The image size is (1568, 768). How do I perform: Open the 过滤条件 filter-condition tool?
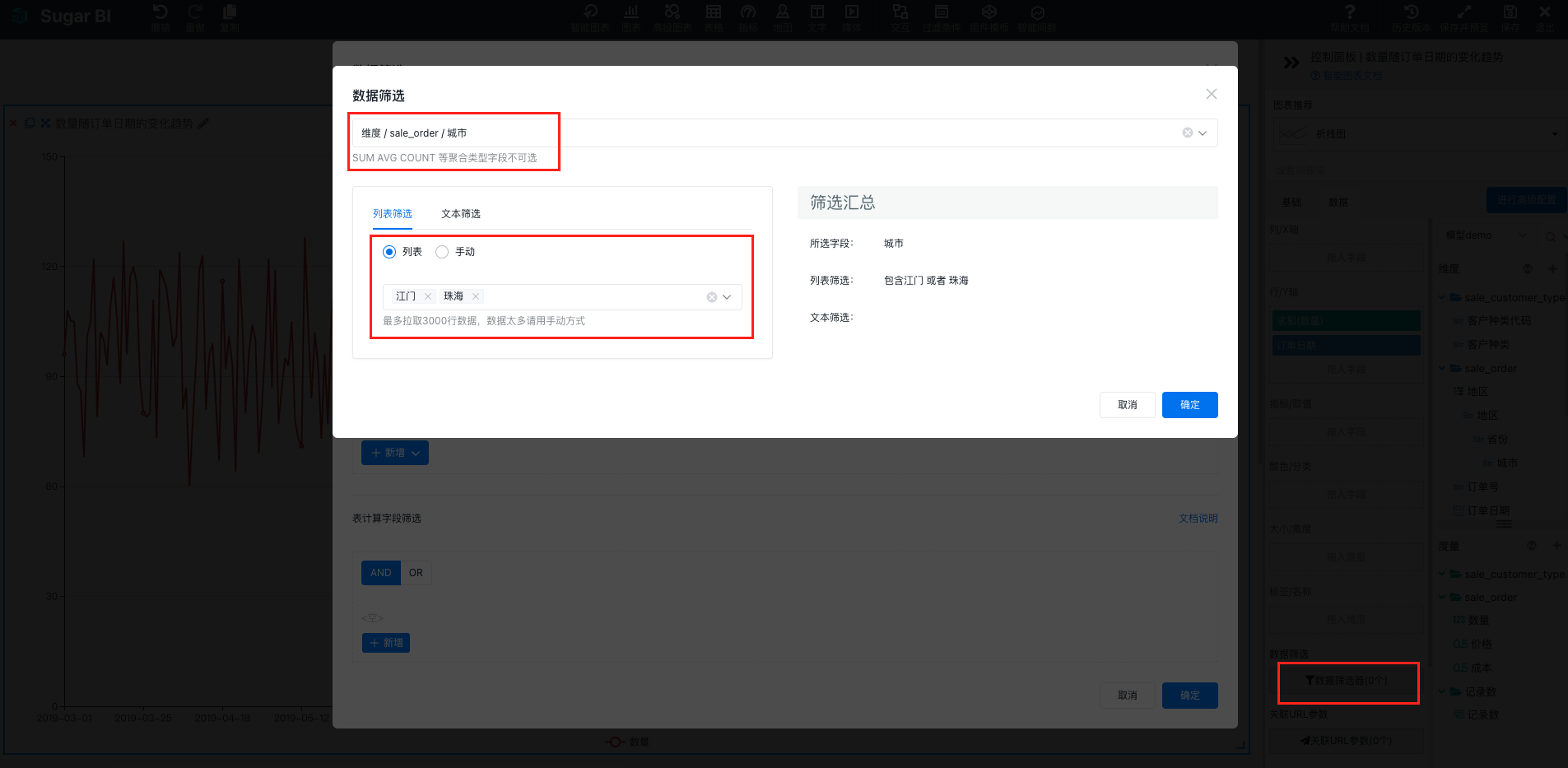(x=942, y=17)
